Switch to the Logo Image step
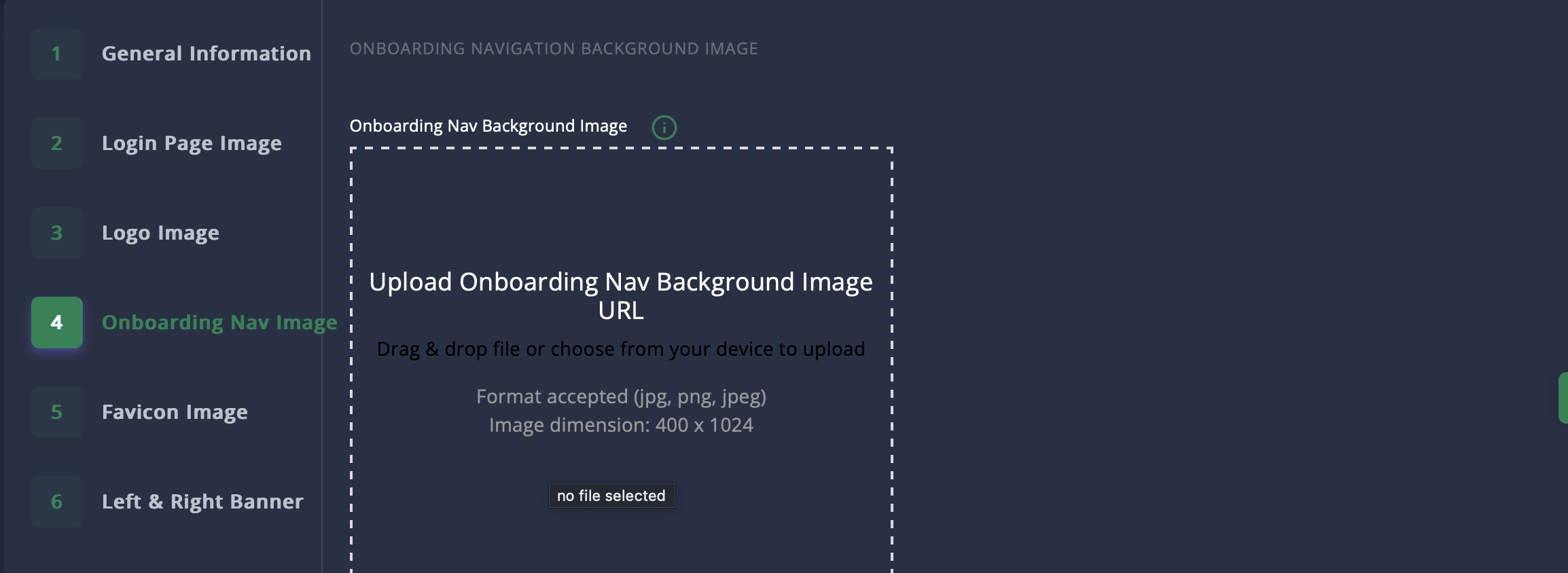Viewport: 1568px width, 573px height. pos(160,233)
